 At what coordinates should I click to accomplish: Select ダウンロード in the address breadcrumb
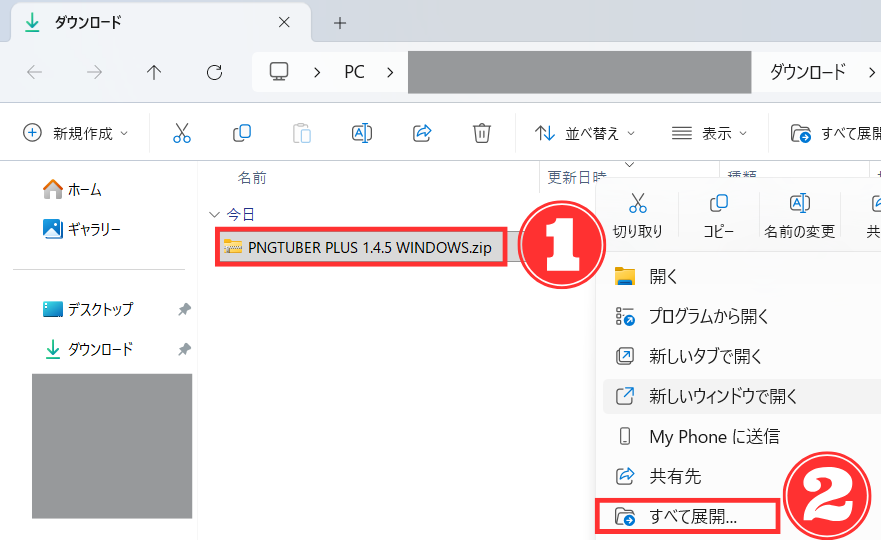[807, 72]
